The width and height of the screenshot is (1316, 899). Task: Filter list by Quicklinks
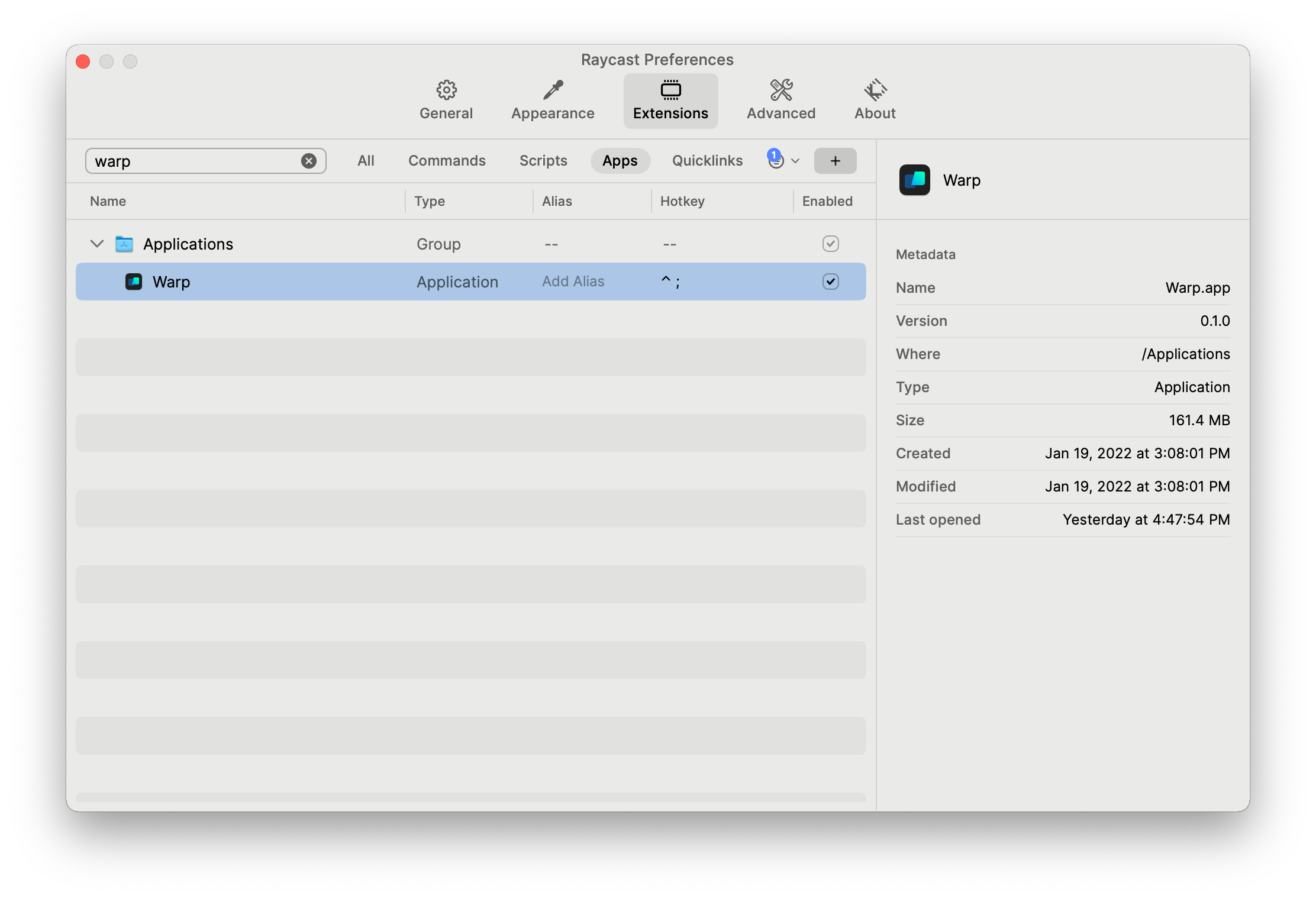coord(707,161)
